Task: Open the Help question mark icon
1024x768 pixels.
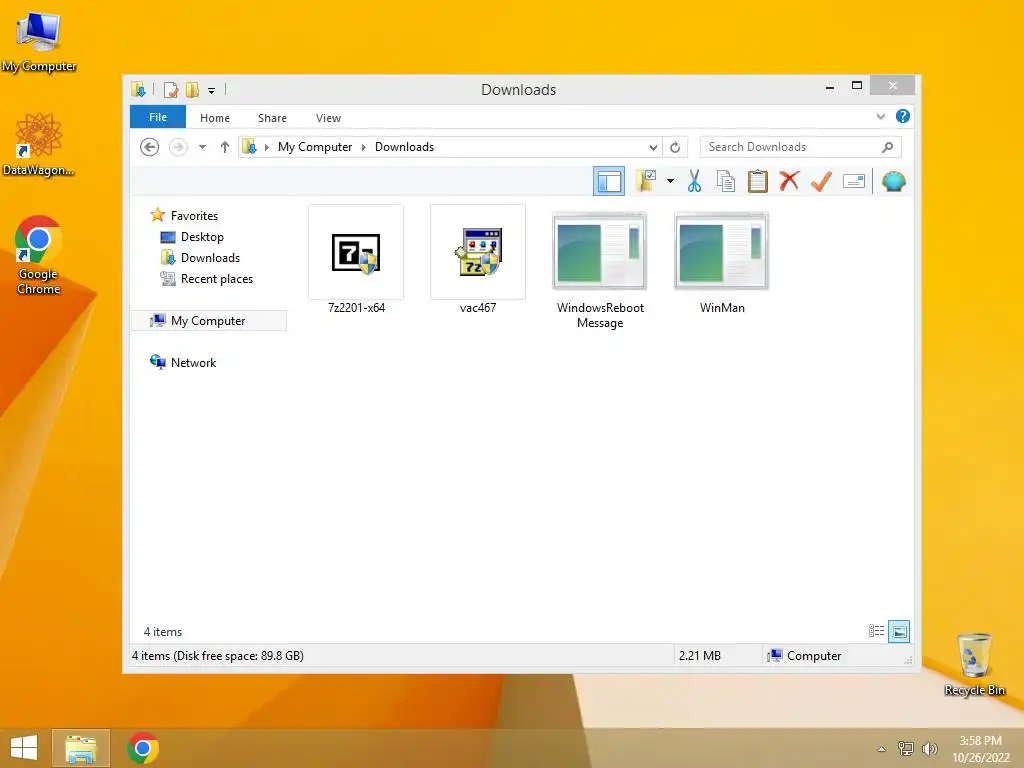Action: pyautogui.click(x=903, y=116)
